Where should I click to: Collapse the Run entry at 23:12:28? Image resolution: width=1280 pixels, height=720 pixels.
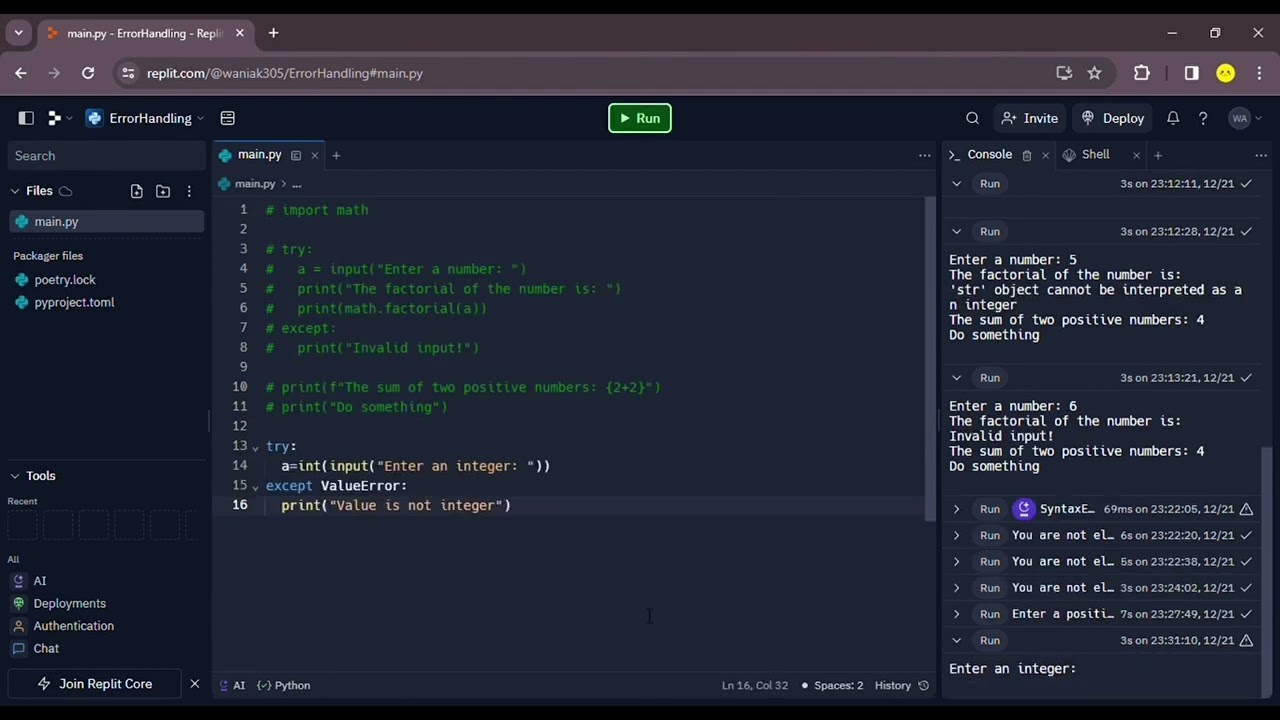(956, 232)
